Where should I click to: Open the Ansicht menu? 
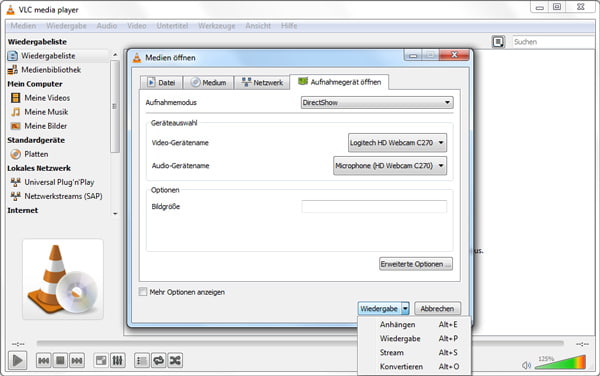click(258, 26)
